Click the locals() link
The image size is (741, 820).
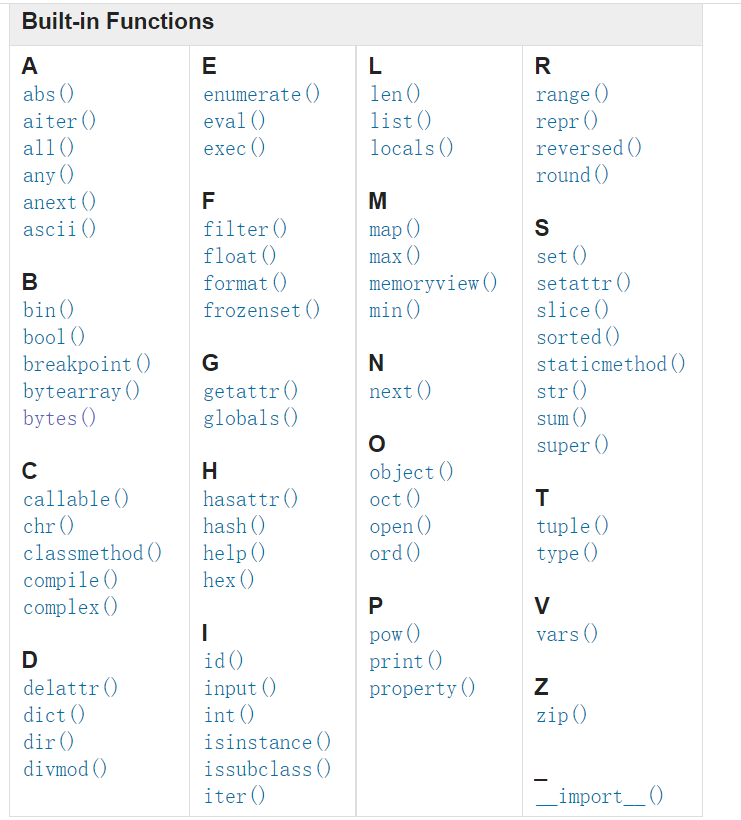tap(412, 148)
